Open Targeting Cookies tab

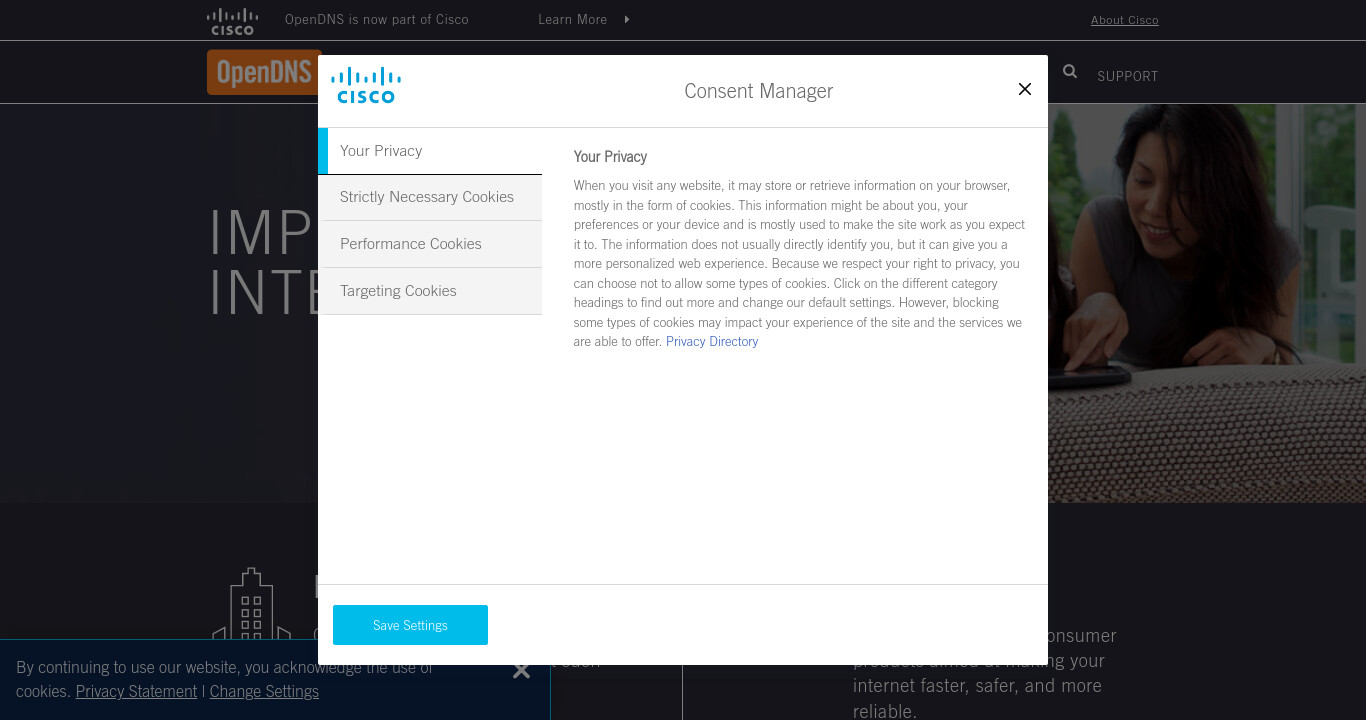point(430,291)
